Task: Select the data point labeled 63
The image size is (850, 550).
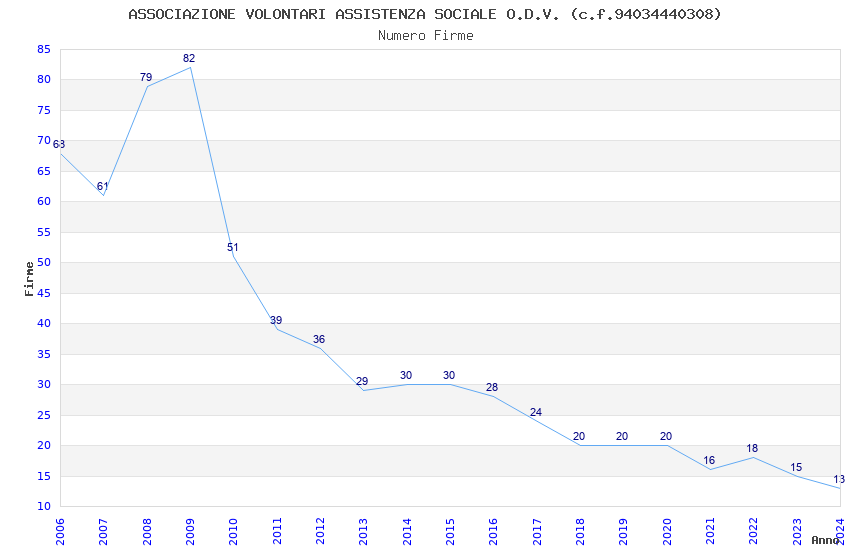Action: coord(59,144)
